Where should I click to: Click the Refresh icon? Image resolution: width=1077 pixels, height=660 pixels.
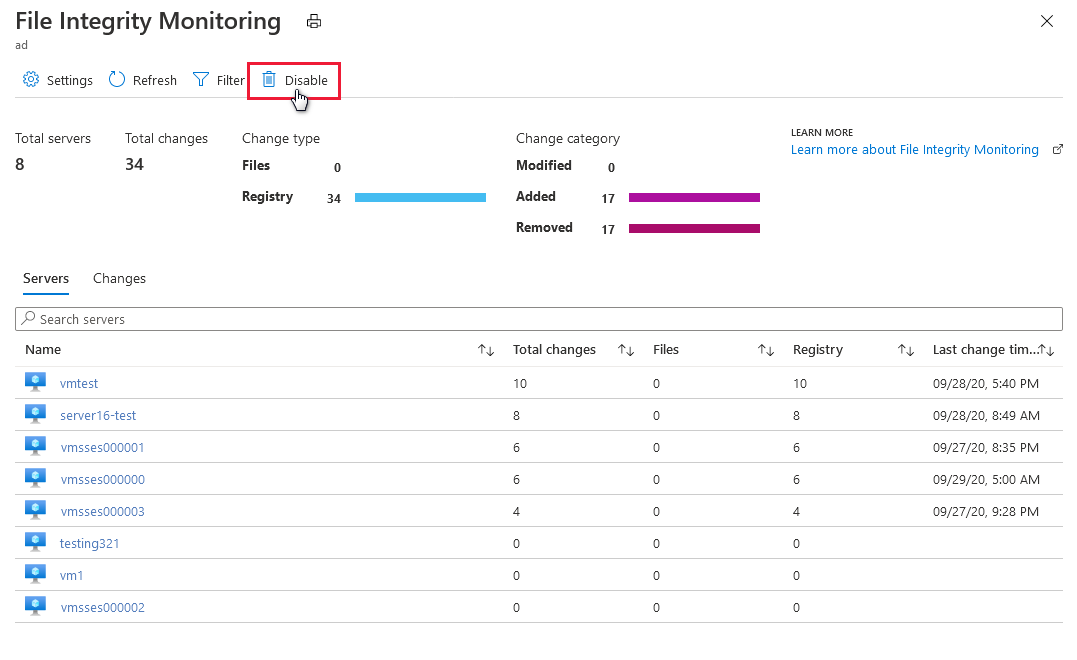(117, 80)
